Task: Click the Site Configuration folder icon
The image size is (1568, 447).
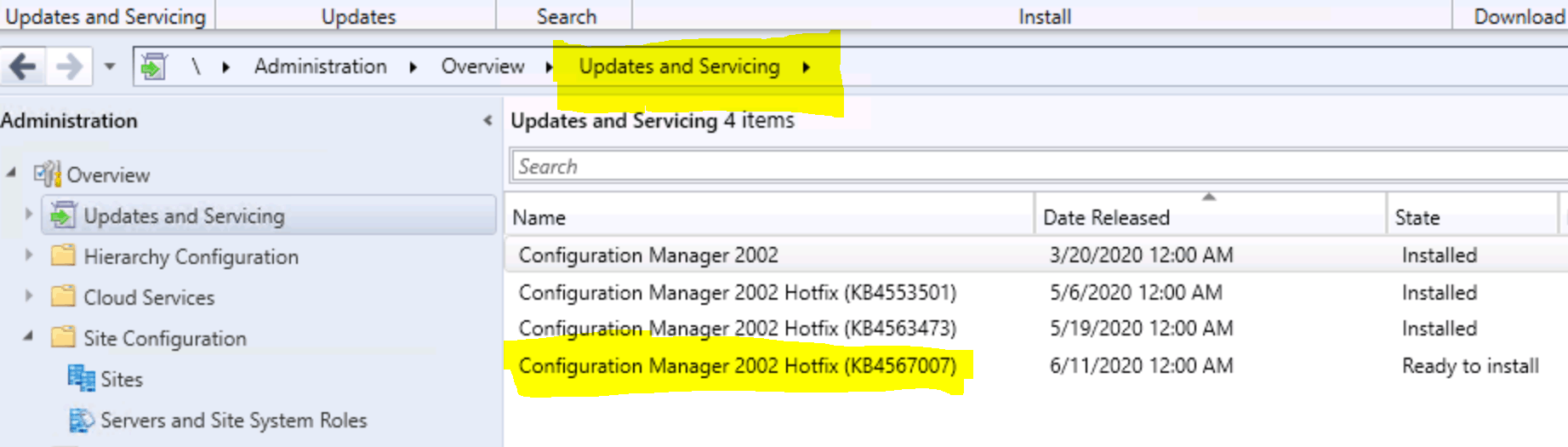Action: pos(63,337)
